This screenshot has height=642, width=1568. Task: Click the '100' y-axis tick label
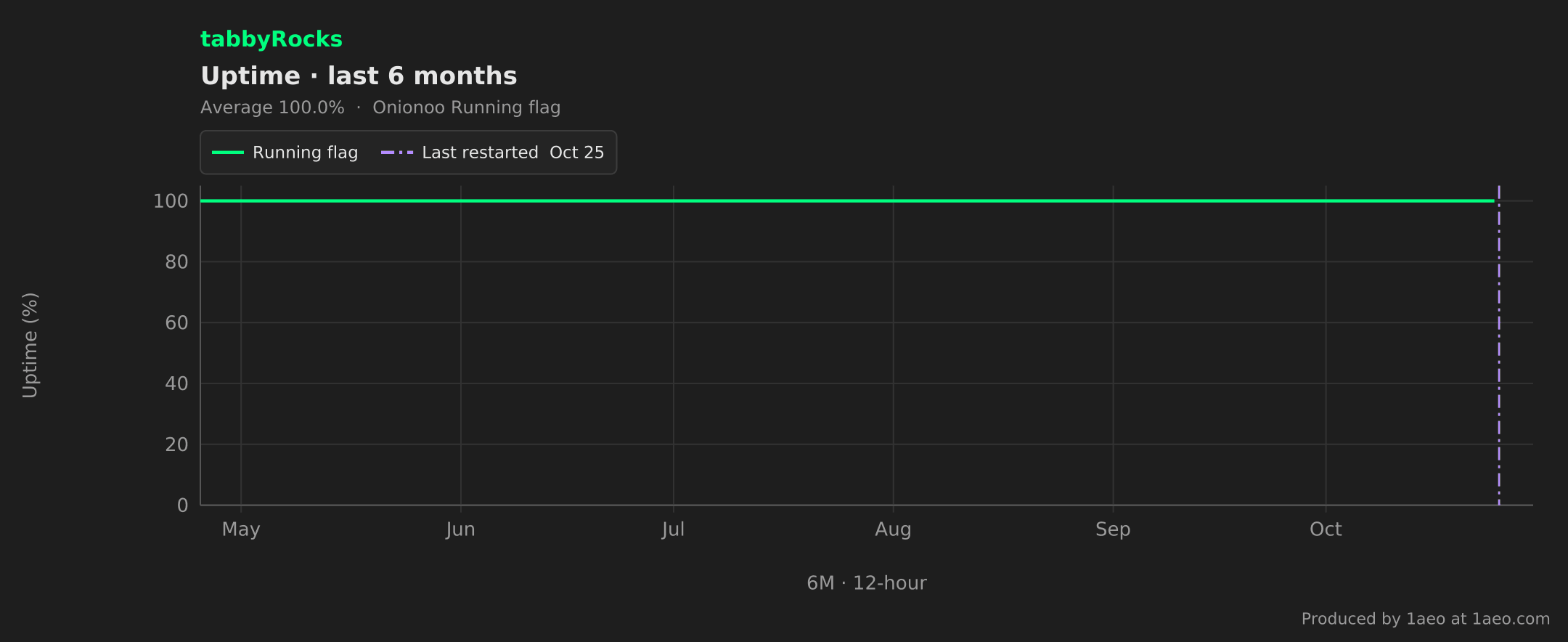pyautogui.click(x=171, y=201)
